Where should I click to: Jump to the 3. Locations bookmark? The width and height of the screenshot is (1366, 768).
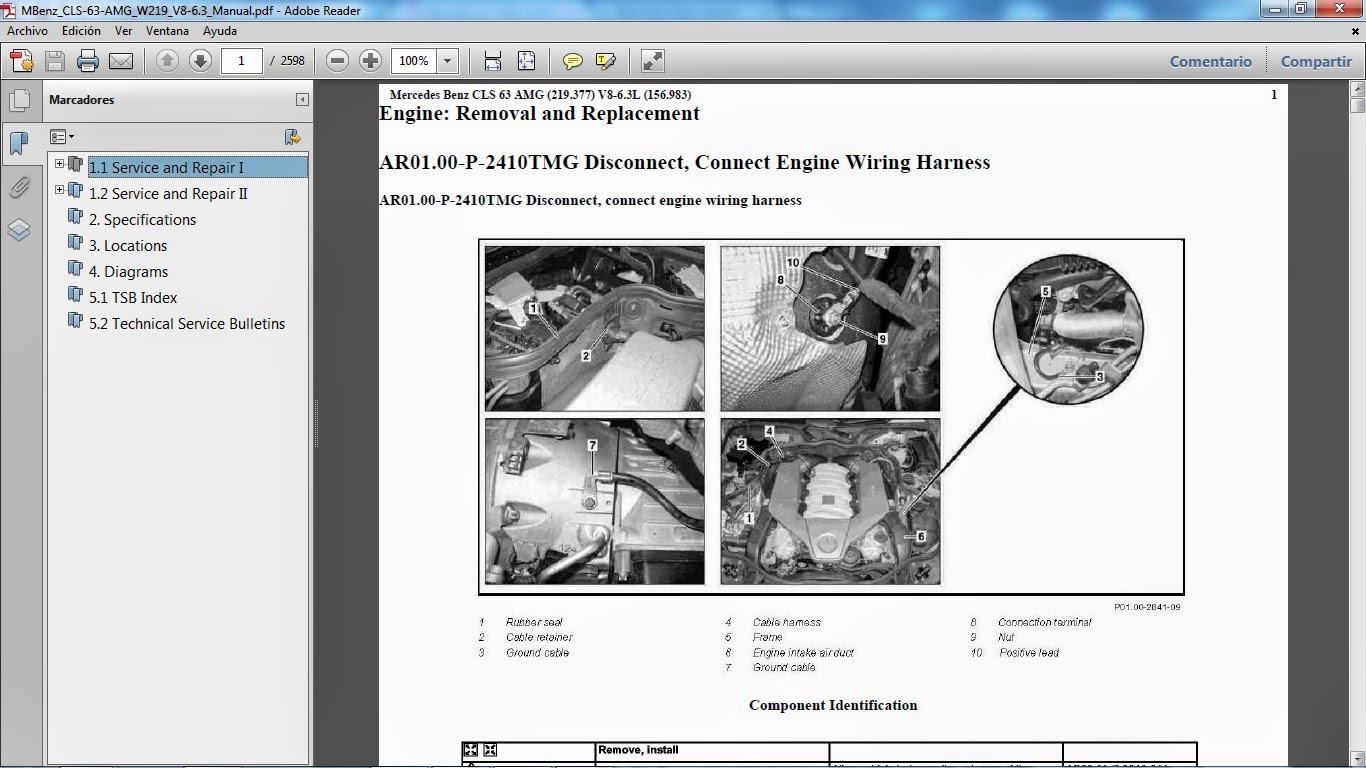click(x=128, y=246)
